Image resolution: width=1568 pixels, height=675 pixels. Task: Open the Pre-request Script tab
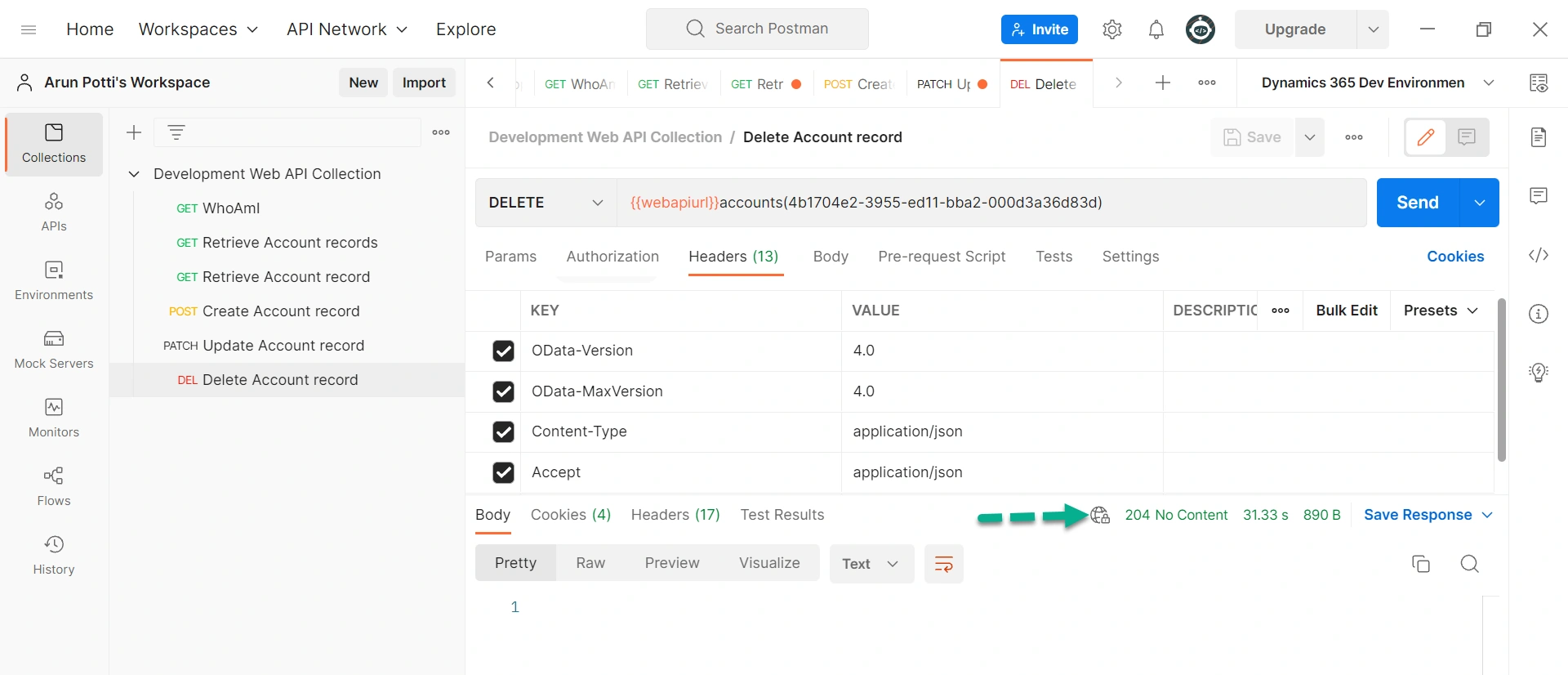pos(942,257)
